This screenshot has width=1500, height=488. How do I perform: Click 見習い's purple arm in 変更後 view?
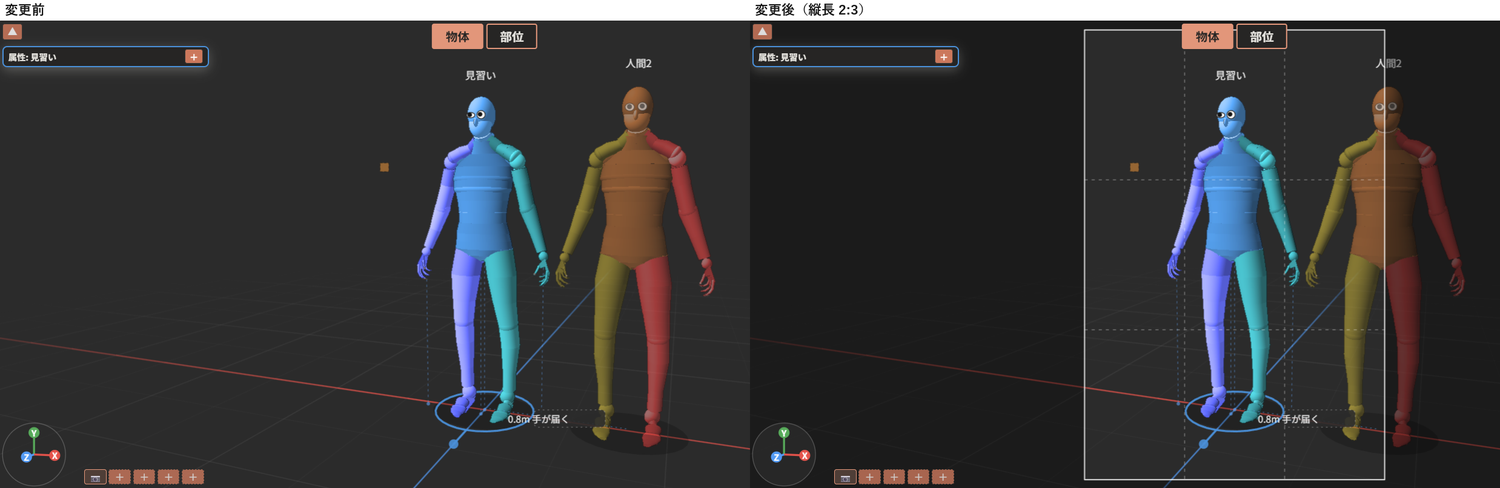click(x=1190, y=205)
